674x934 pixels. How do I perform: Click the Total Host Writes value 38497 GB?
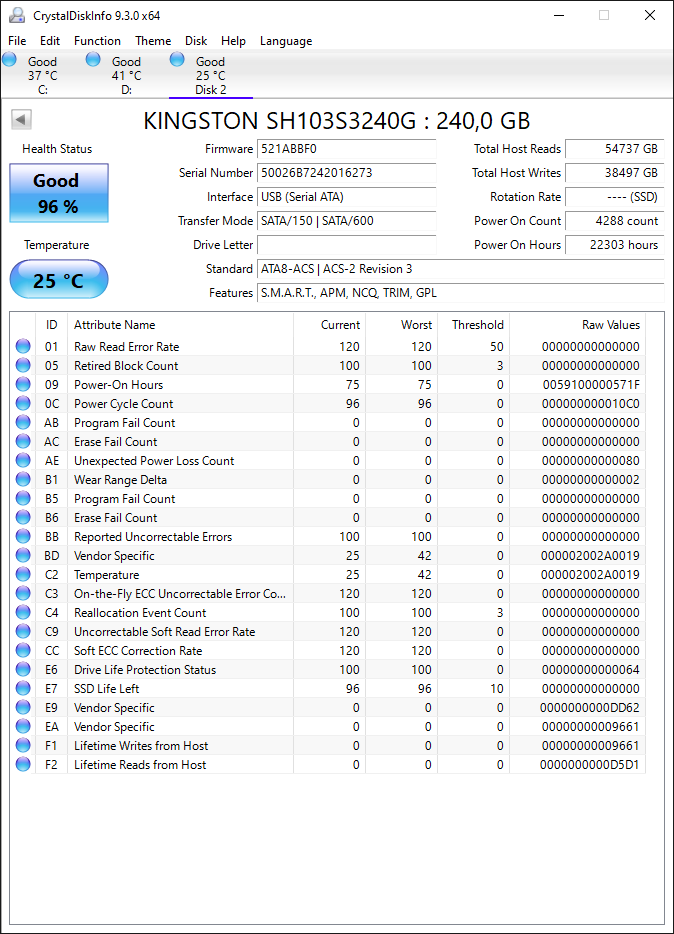coord(614,173)
